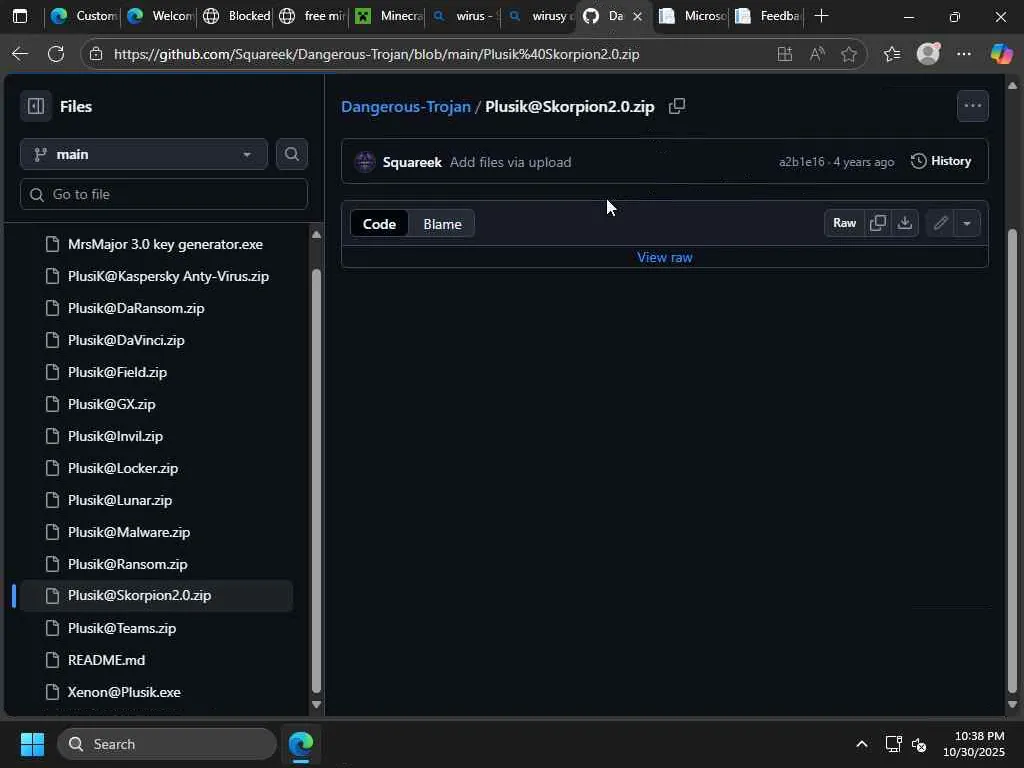Viewport: 1024px width, 768px height.
Task: Open the muted volume tray icon
Action: (919, 744)
